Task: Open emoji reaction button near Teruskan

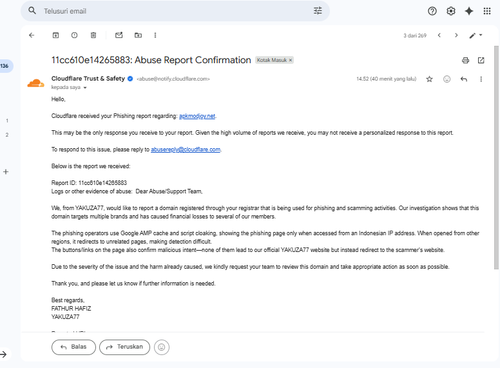Action: (162, 347)
